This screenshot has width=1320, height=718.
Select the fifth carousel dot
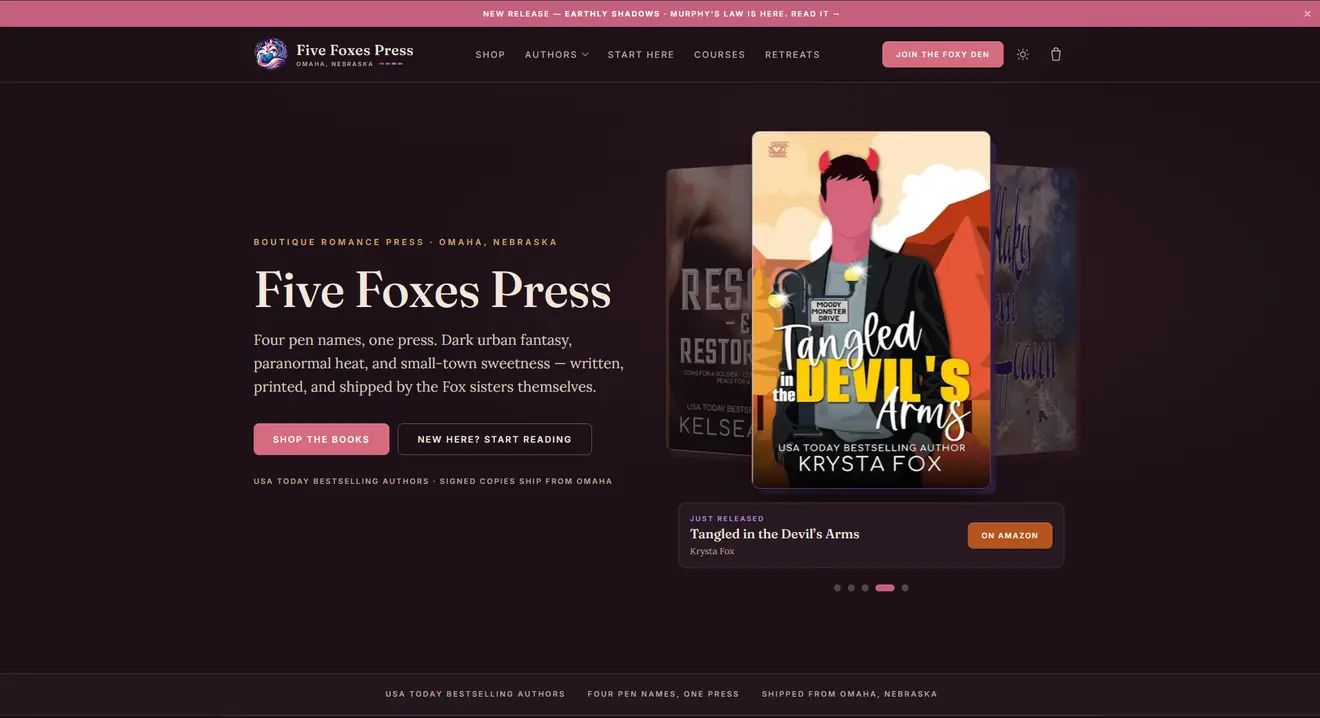point(905,588)
